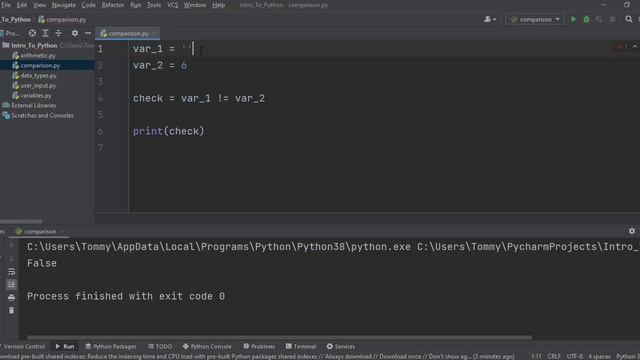Open the comparison run configuration dropdown
This screenshot has height=360, width=640.
pos(535,19)
